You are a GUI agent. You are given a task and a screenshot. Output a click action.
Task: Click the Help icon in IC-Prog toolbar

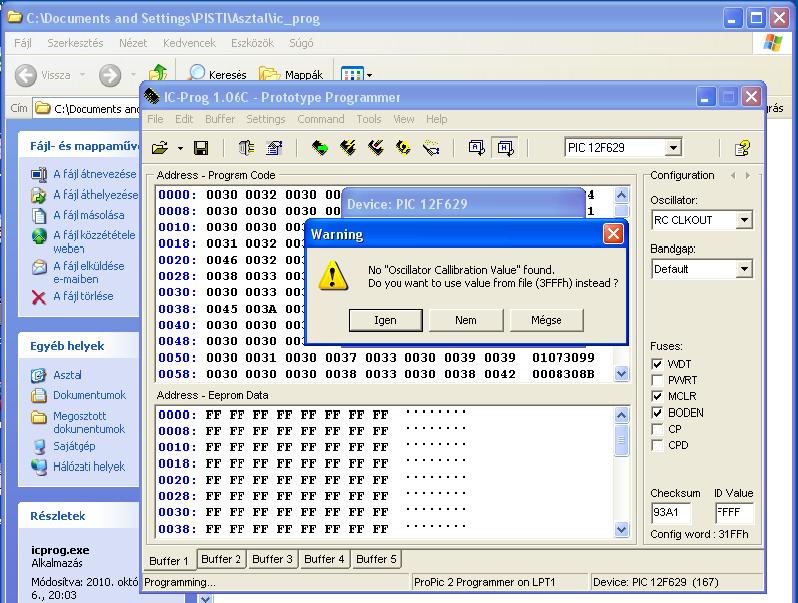[x=743, y=148]
